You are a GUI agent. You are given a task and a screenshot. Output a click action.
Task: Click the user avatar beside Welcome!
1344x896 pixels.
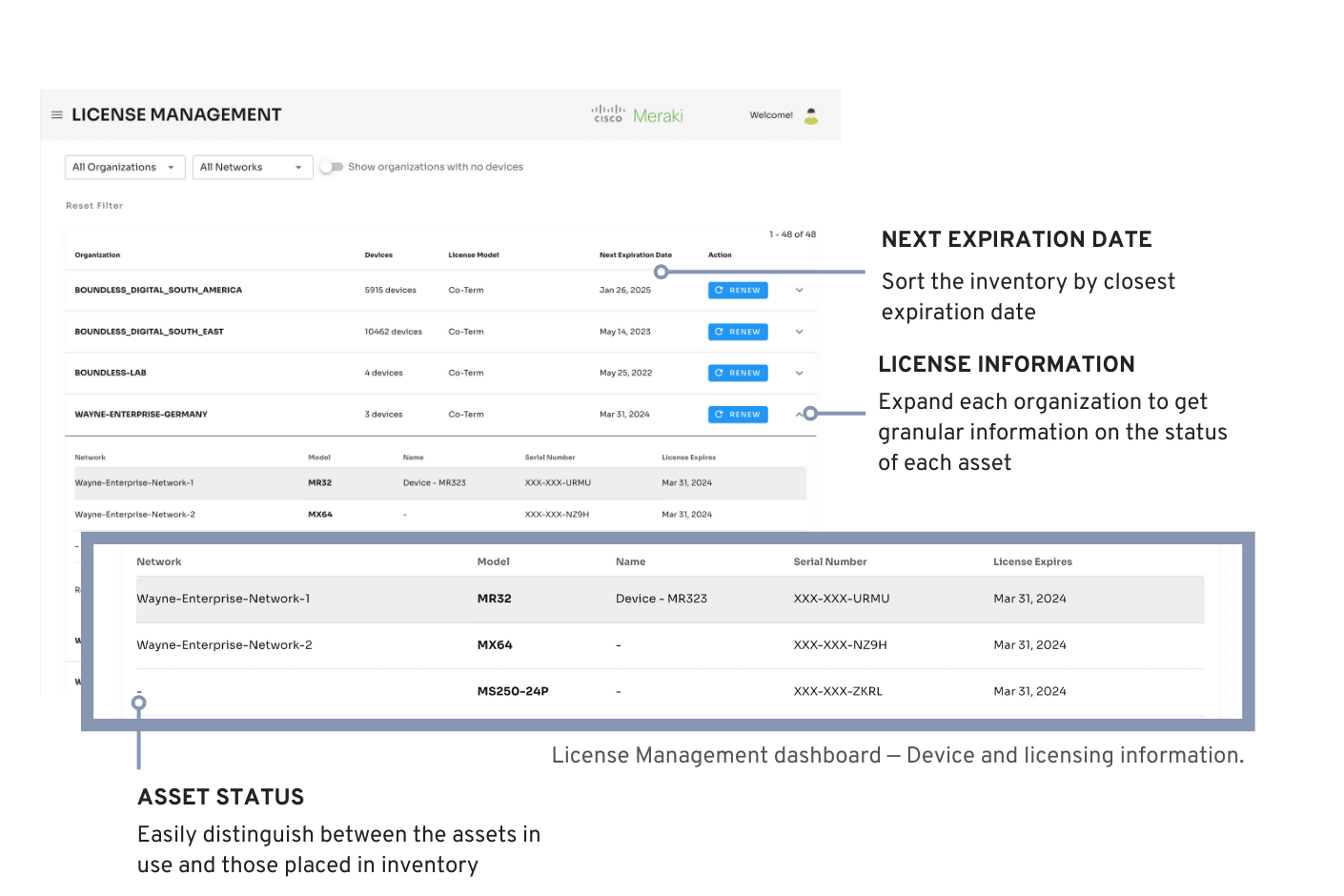(810, 115)
